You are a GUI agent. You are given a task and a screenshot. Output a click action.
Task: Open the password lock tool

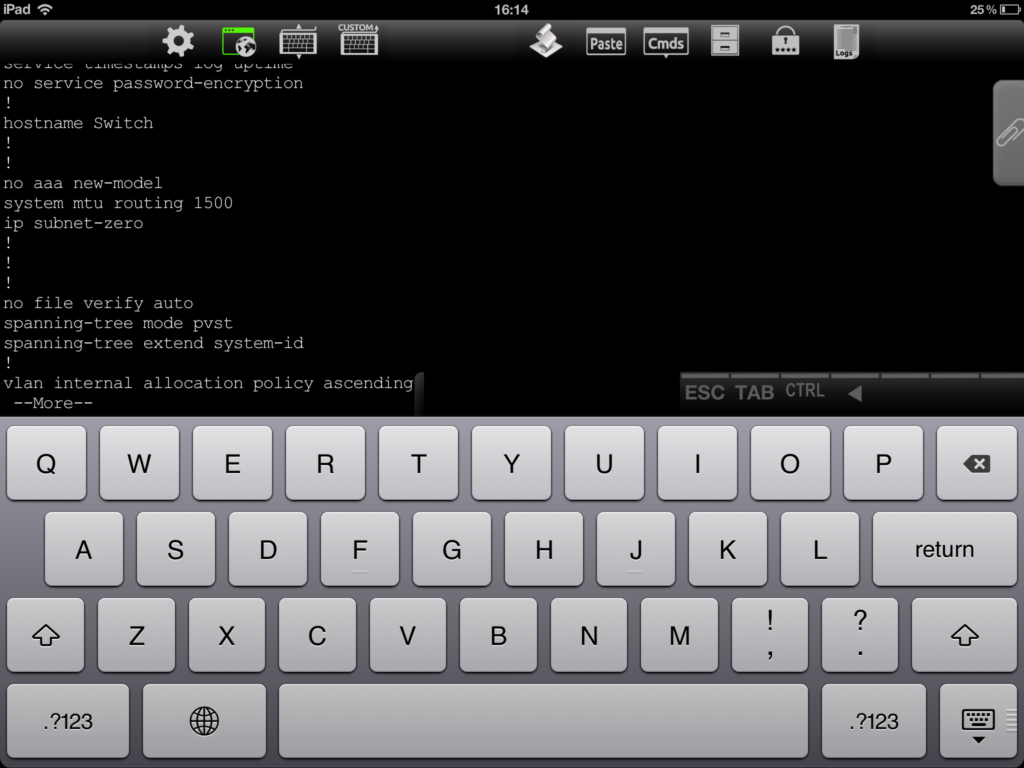[784, 42]
